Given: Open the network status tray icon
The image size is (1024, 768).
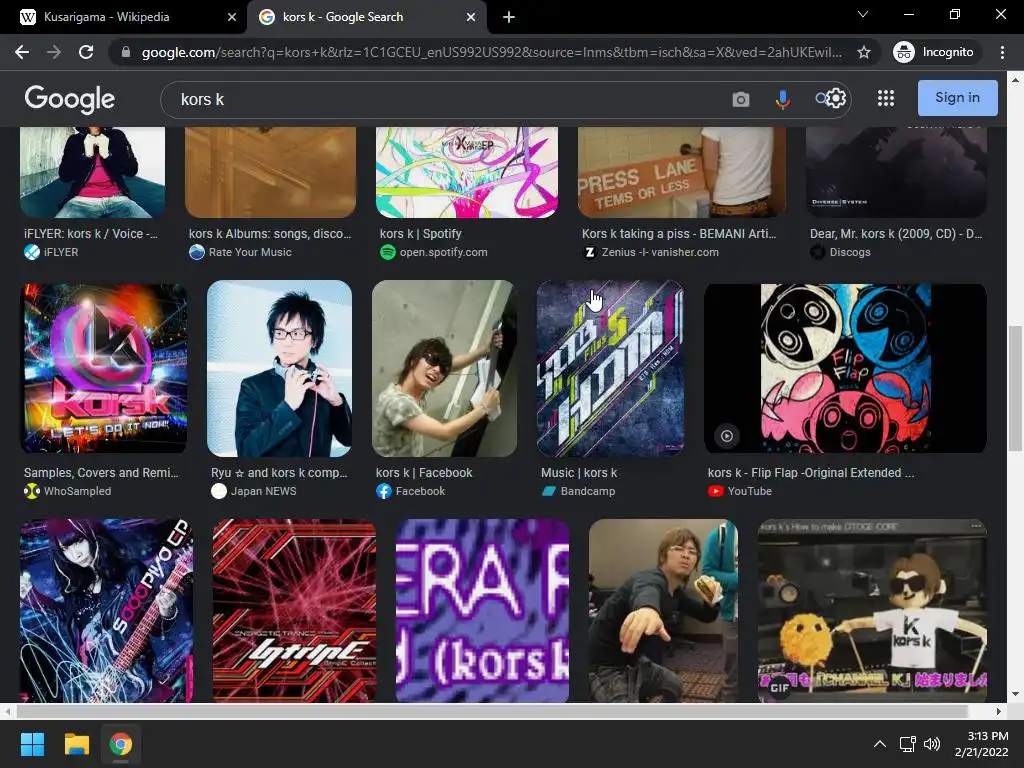Looking at the screenshot, I should (x=907, y=744).
